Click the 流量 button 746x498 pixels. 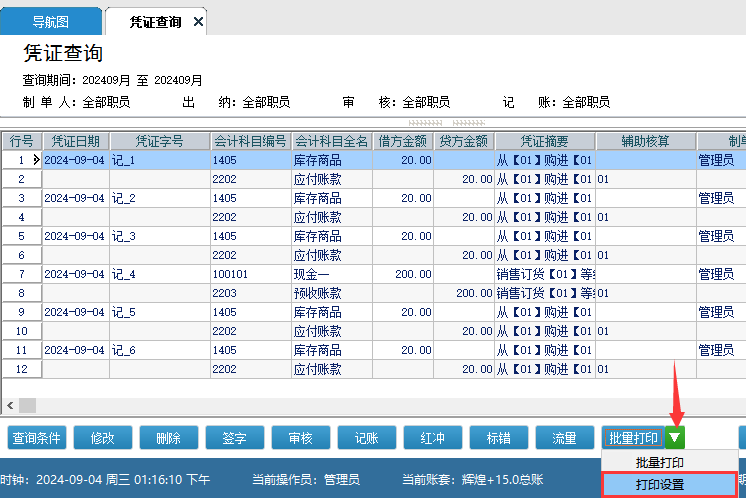(564, 438)
